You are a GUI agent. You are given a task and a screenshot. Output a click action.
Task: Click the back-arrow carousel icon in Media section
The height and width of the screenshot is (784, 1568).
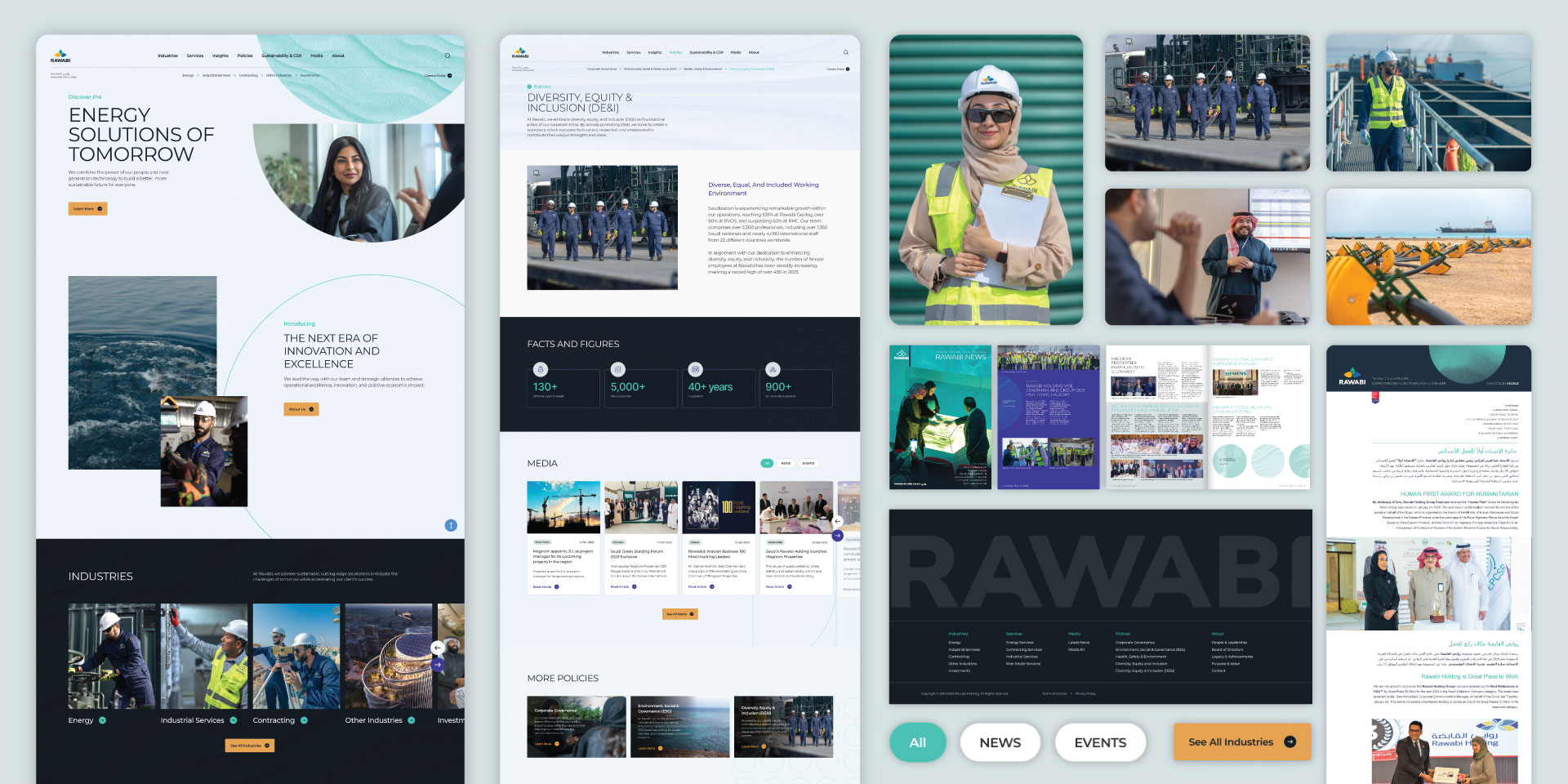(x=837, y=521)
